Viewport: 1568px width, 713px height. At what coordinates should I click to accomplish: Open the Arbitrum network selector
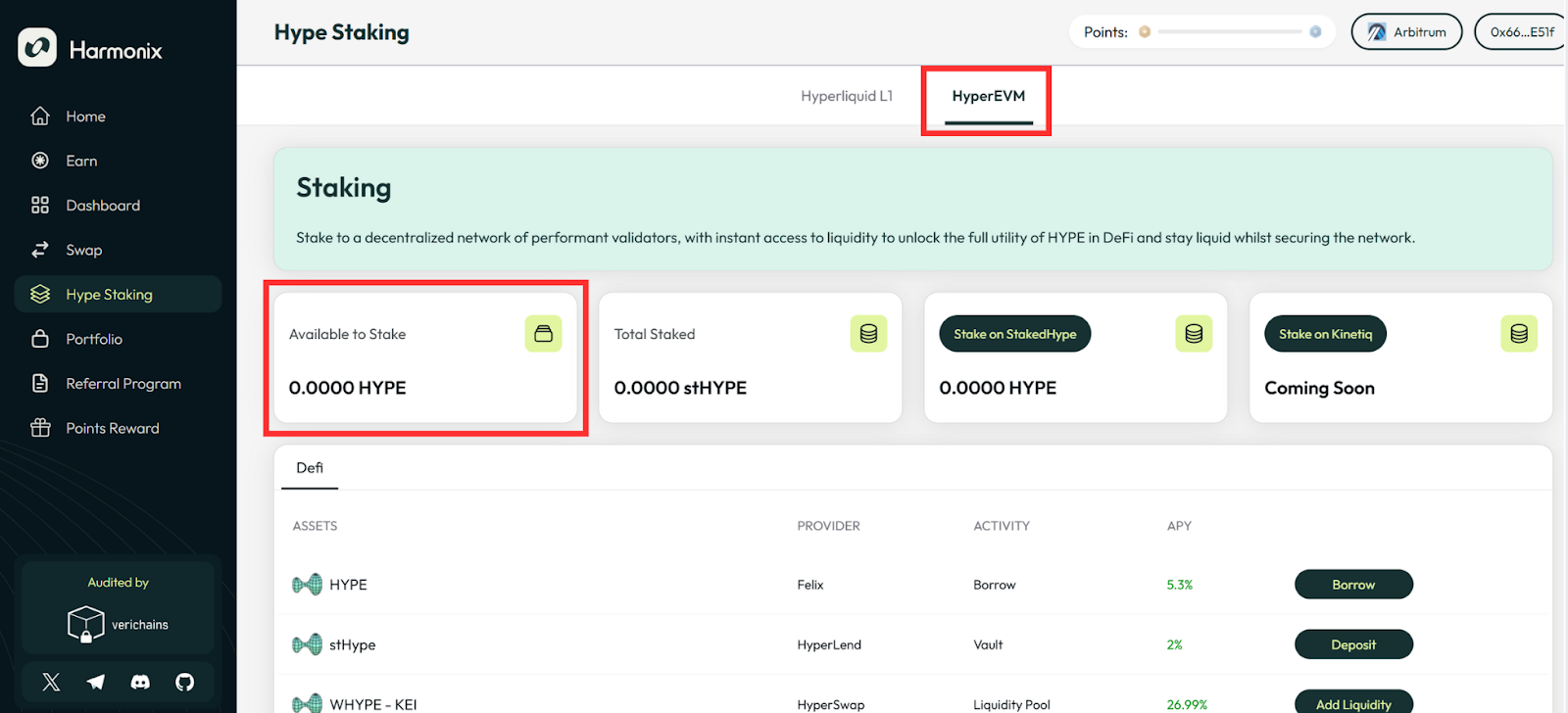(x=1406, y=32)
